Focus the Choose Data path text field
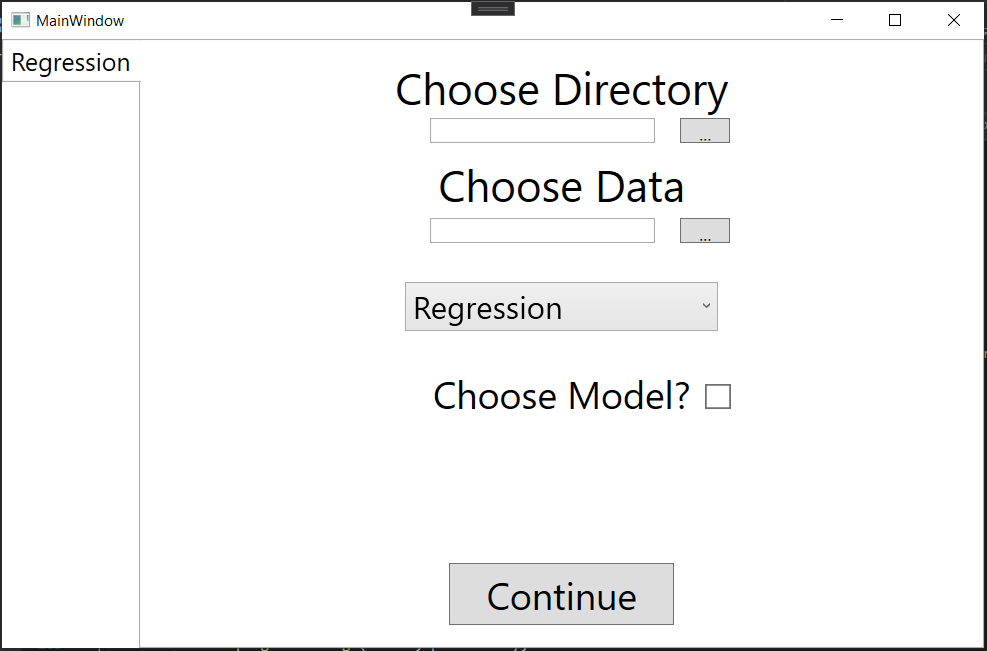 tap(542, 231)
